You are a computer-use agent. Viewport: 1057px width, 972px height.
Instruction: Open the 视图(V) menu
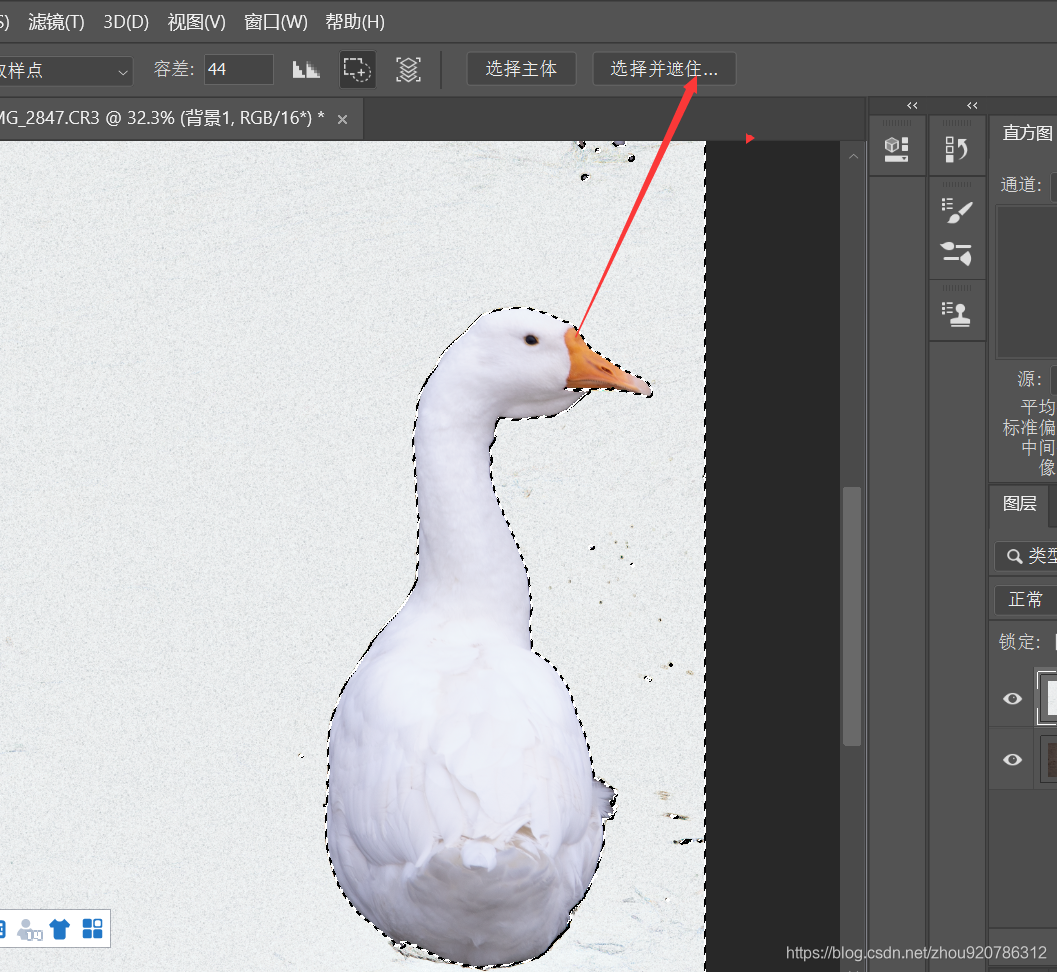pos(196,22)
